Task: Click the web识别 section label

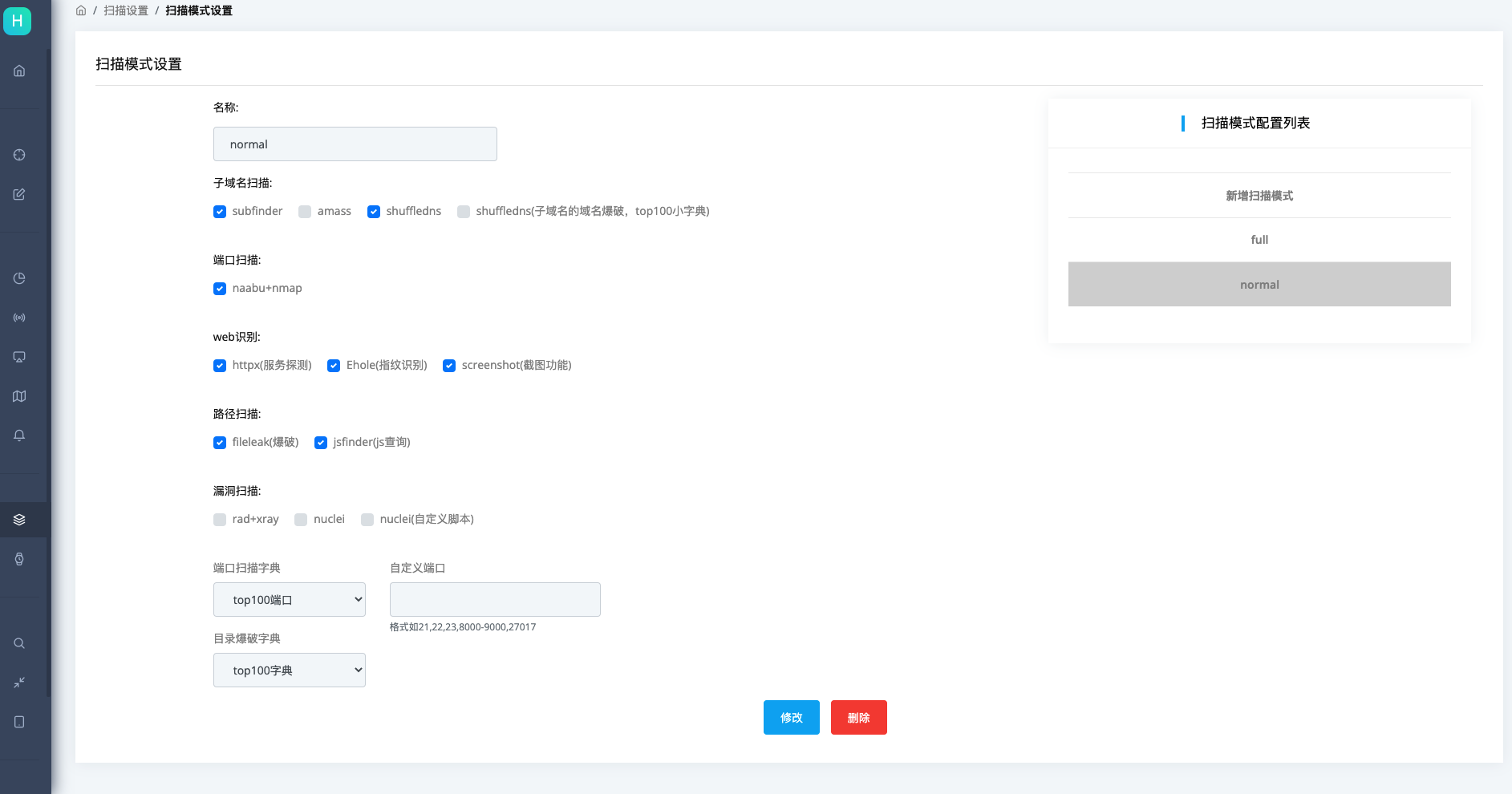Action: (x=237, y=337)
